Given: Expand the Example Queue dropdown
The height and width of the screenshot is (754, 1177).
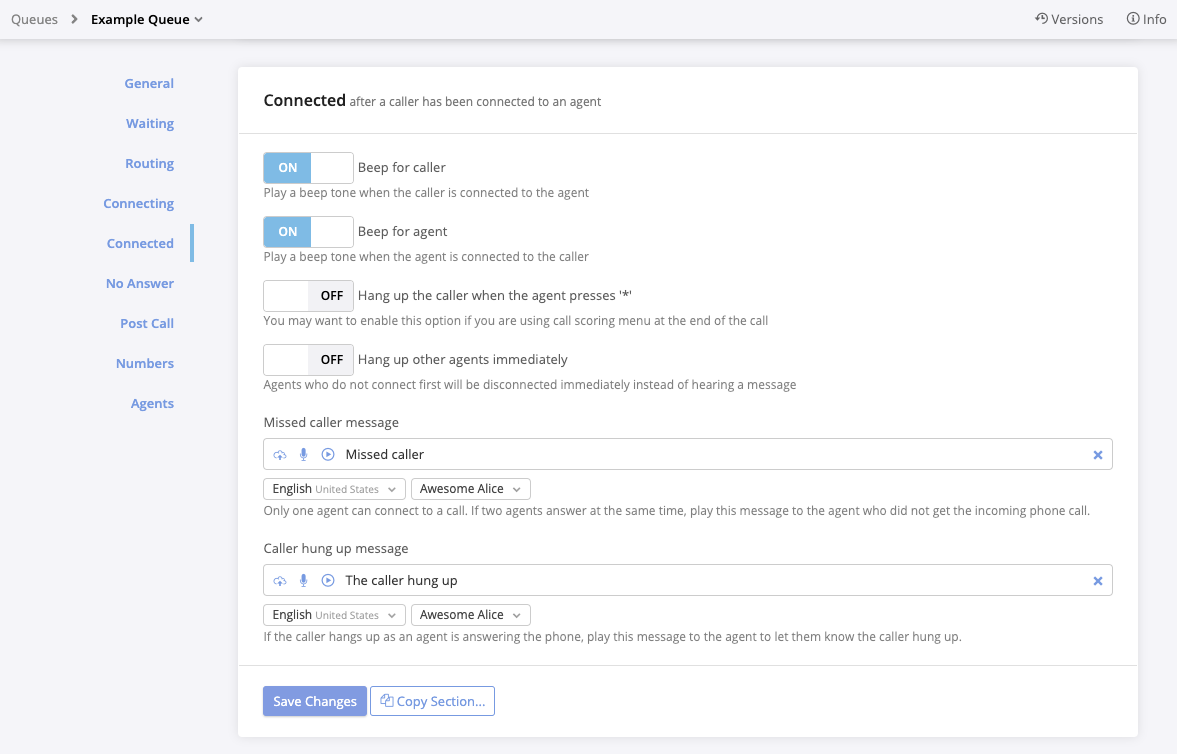Looking at the screenshot, I should pyautogui.click(x=147, y=19).
